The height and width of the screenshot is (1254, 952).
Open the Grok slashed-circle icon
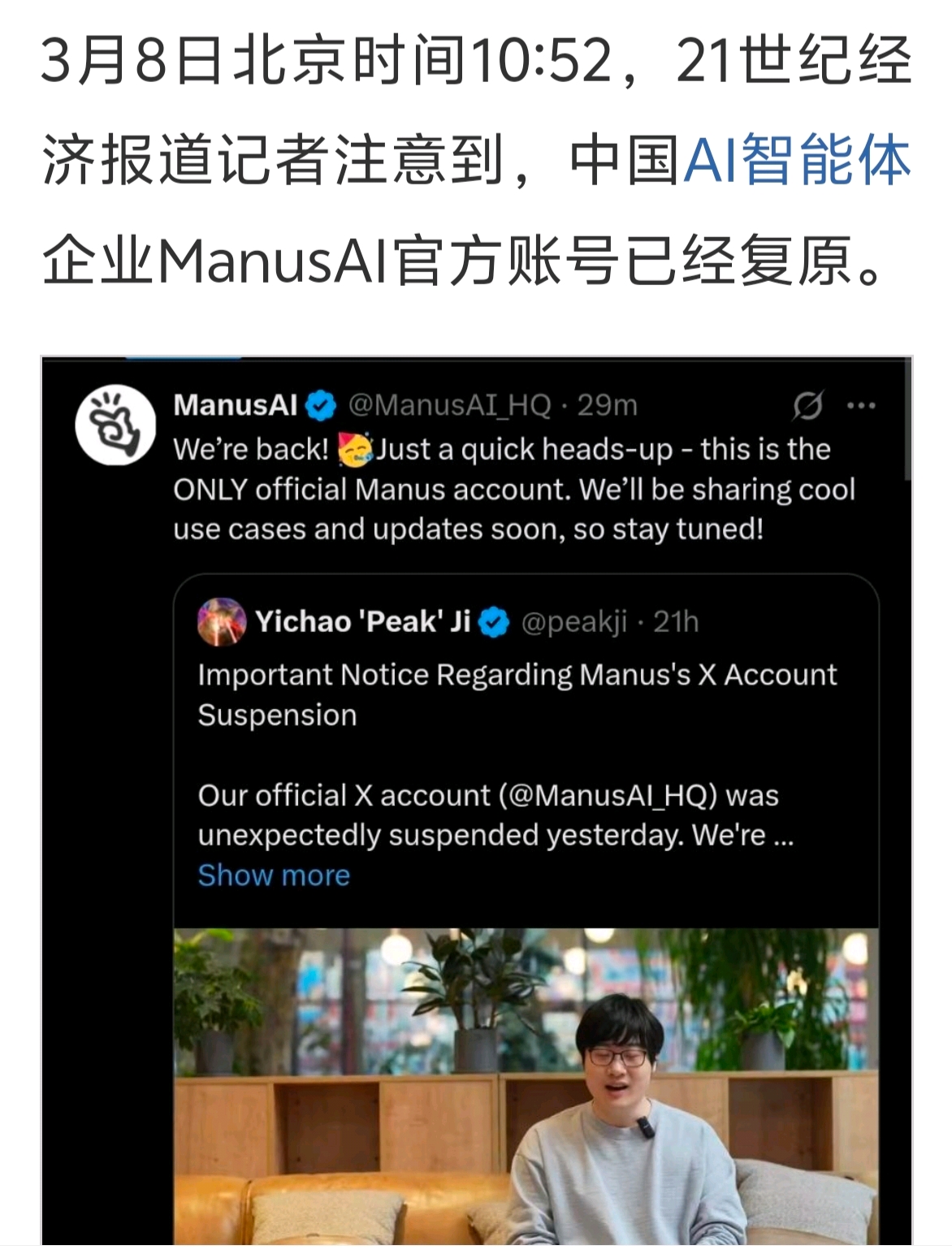point(808,405)
